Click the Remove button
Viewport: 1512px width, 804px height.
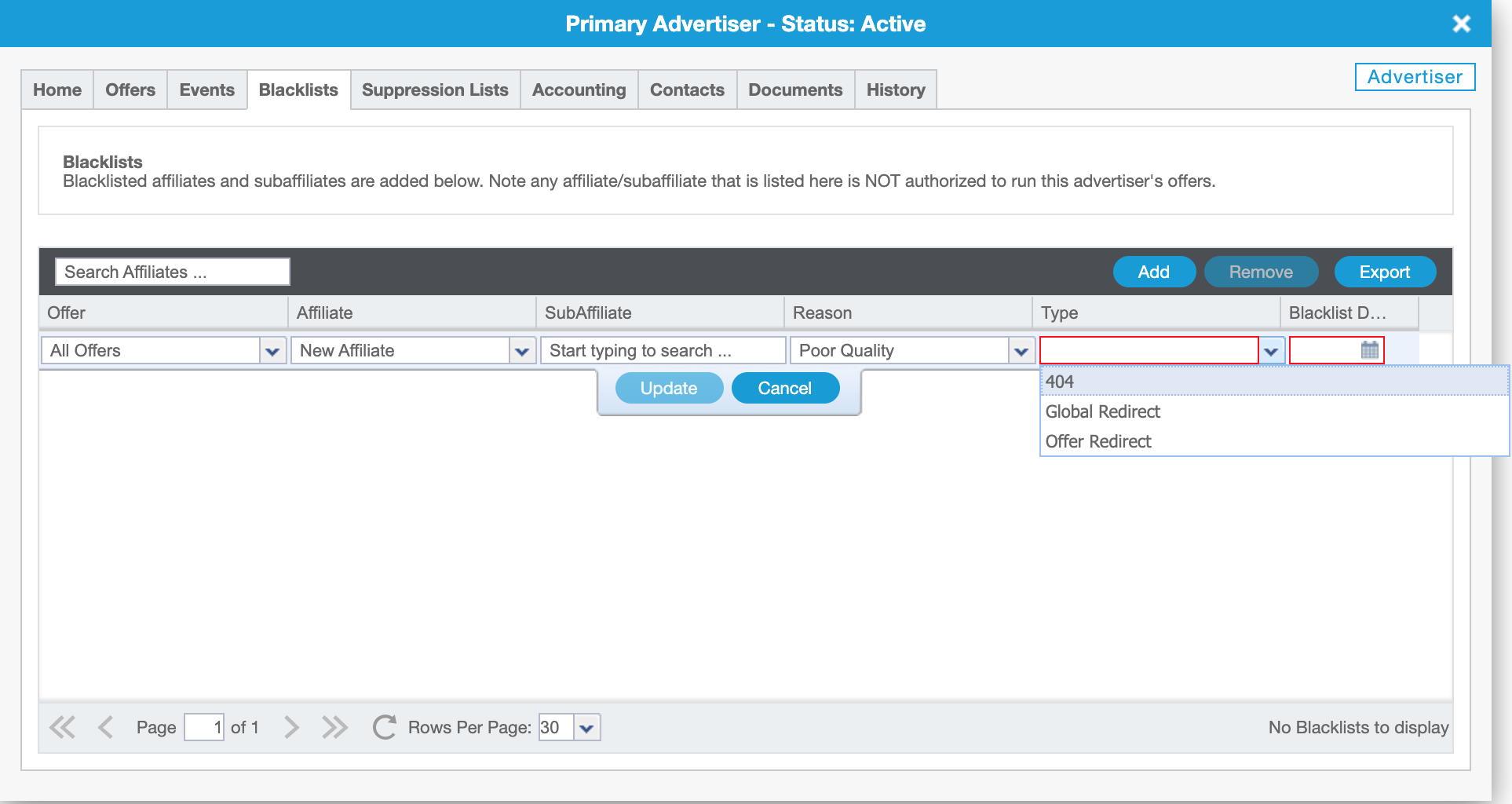click(1261, 272)
